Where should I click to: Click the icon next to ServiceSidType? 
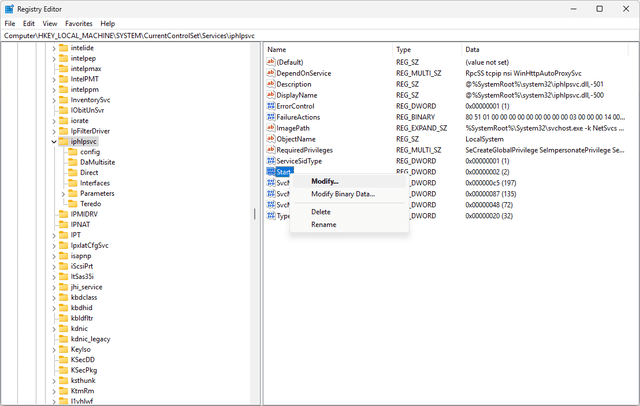[x=271, y=161]
